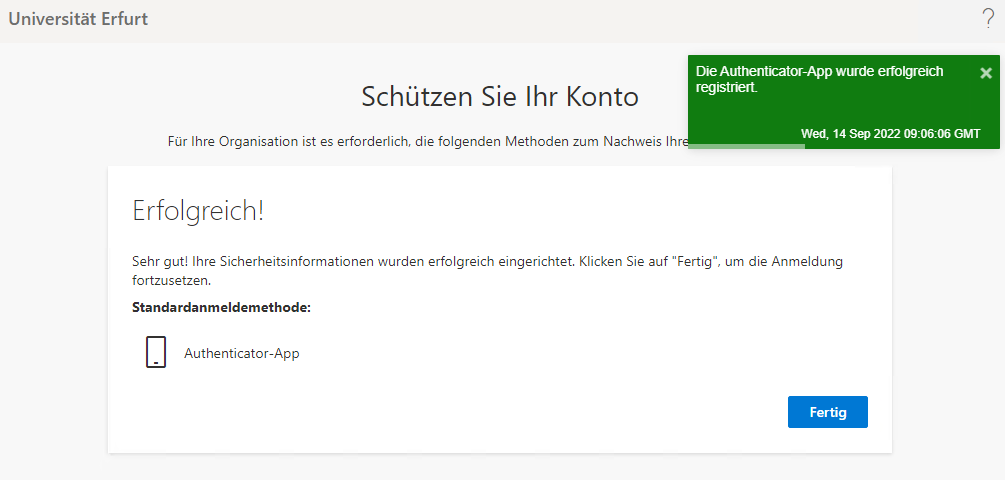Click the word registriert in the notification

pyautogui.click(x=725, y=88)
